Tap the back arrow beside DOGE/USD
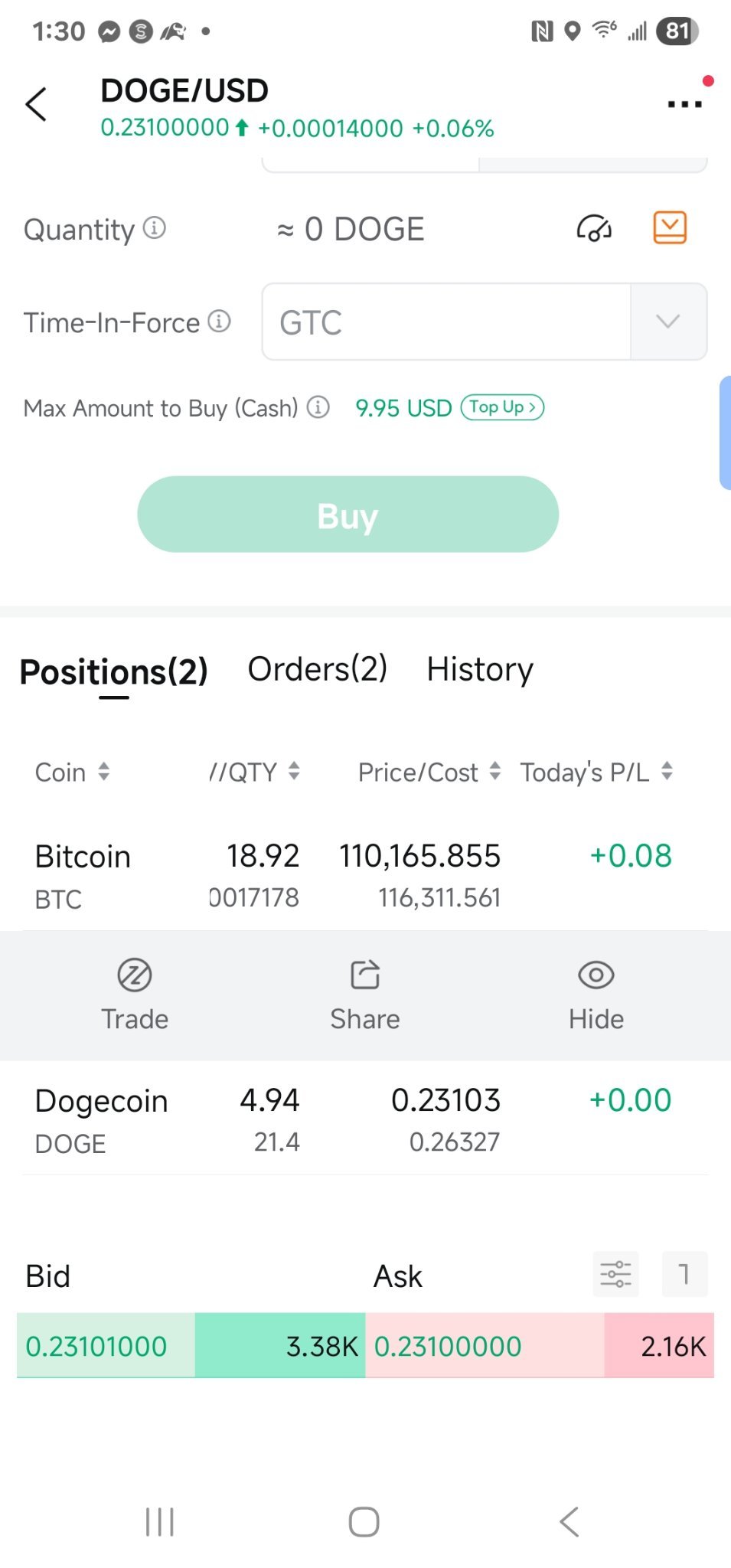This screenshot has width=731, height=1568. pos(36,105)
